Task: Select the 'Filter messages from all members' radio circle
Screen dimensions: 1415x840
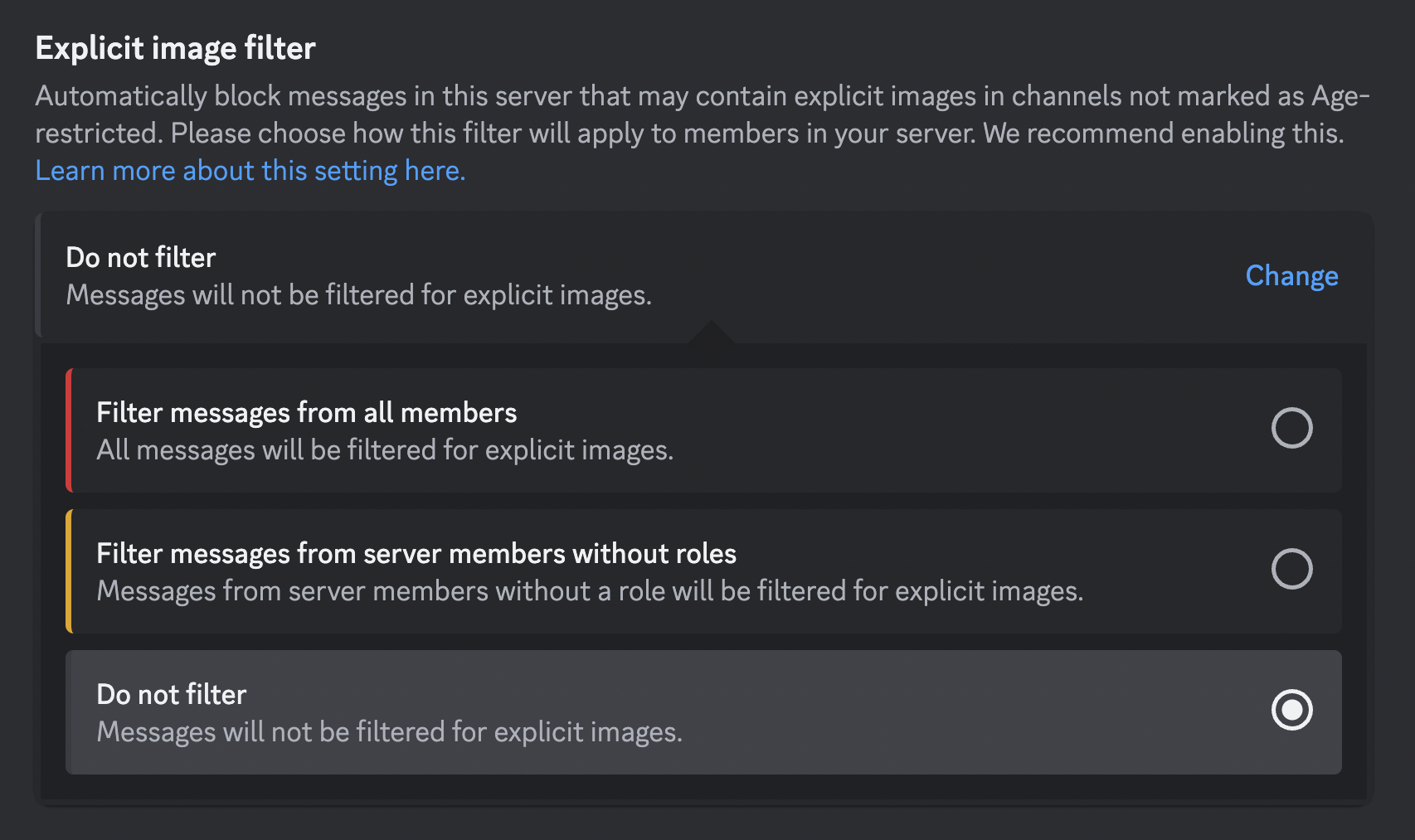Action: tap(1291, 428)
